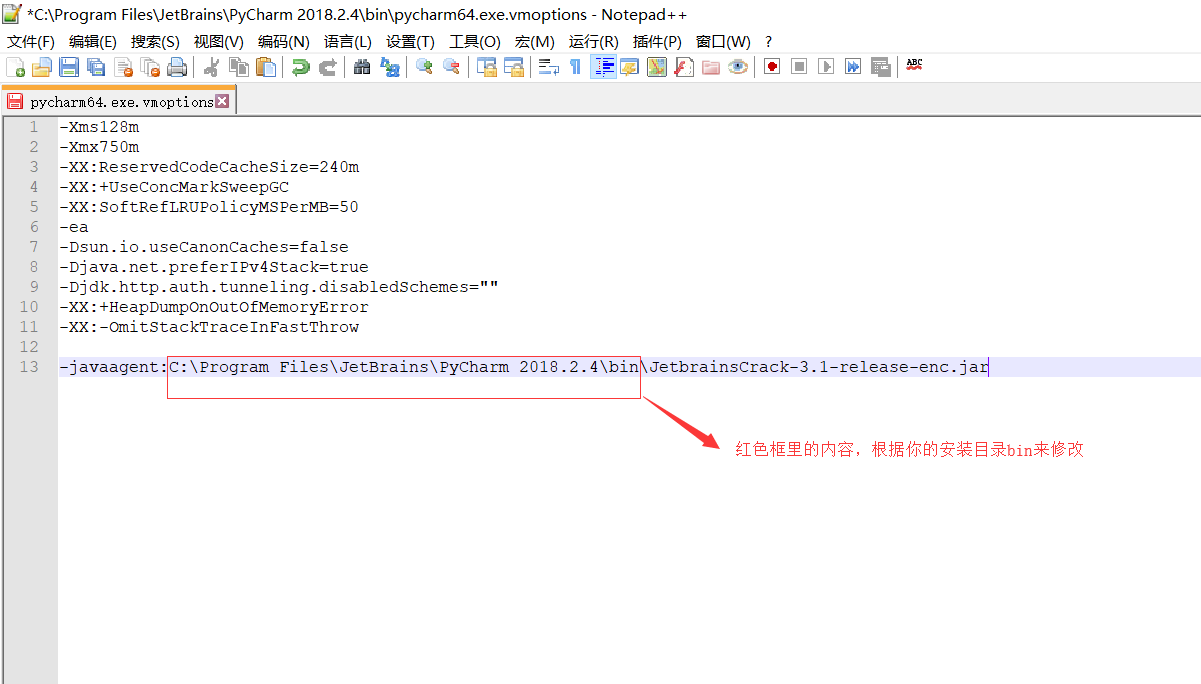The image size is (1201, 684).
Task: Click the Redo toolbar icon
Action: coord(327,67)
